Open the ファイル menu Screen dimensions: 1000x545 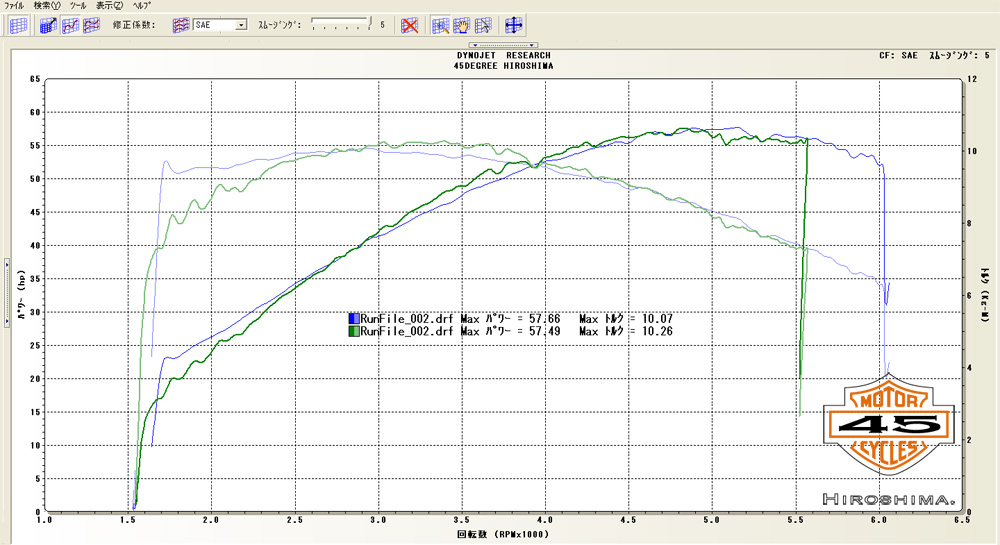[15, 6]
